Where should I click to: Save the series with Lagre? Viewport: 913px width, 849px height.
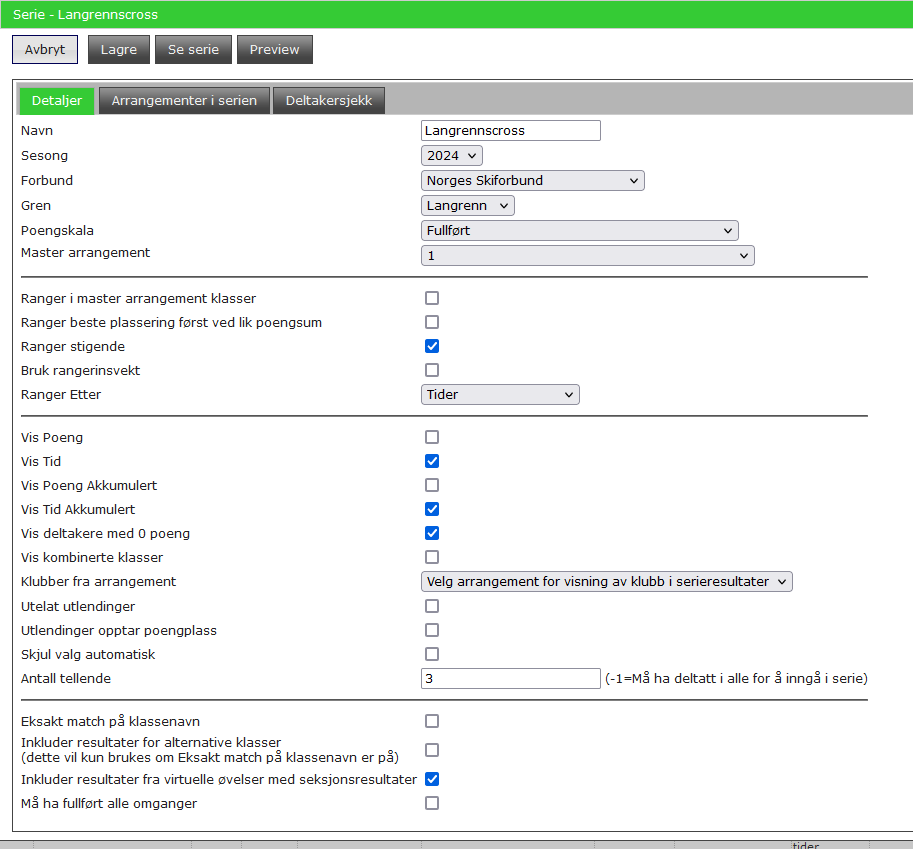point(119,49)
